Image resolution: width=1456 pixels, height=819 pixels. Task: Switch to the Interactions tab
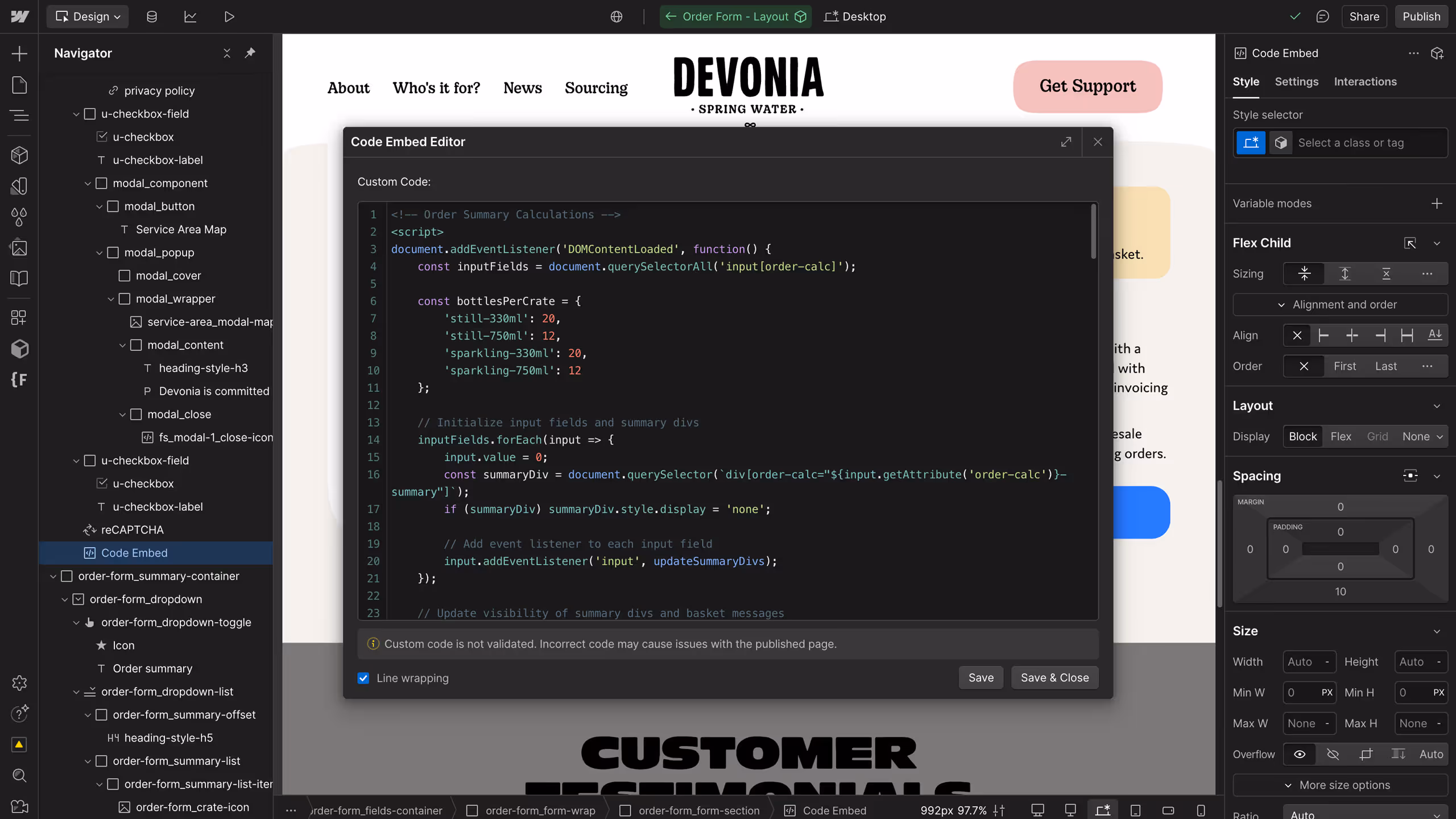coord(1365,81)
